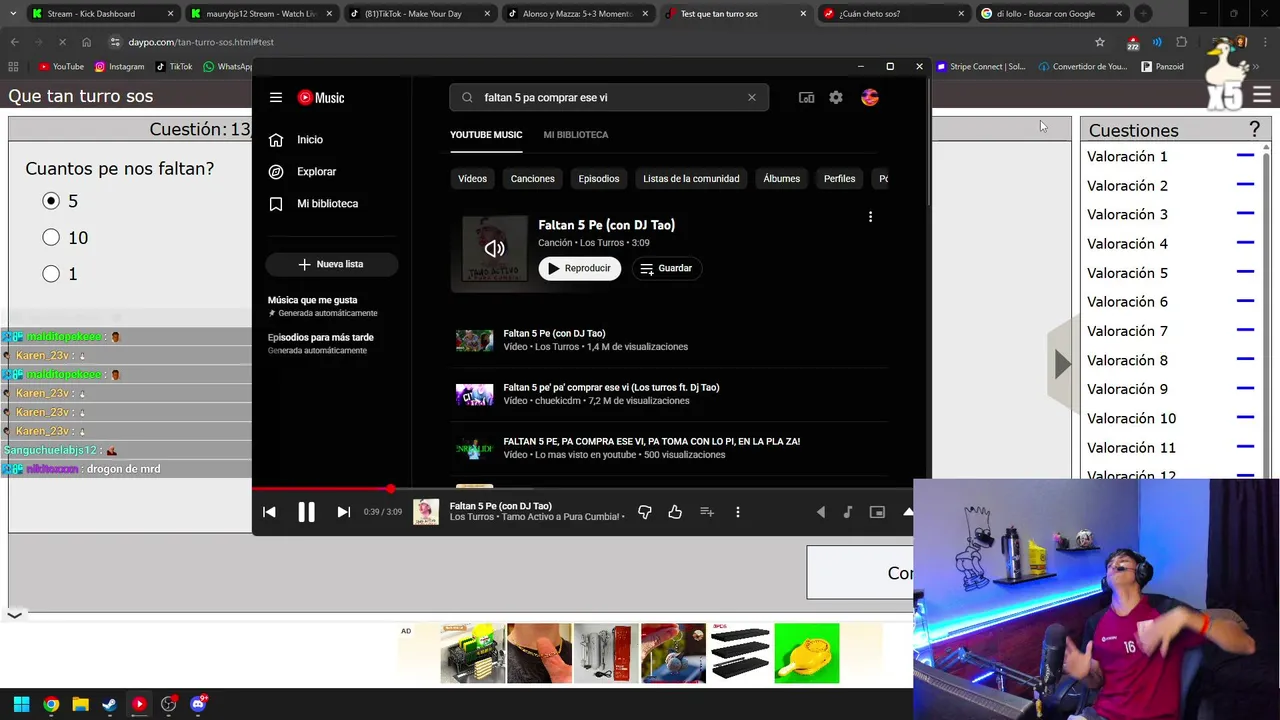Viewport: 1280px width, 720px height.
Task: Open the Instagram bookmark
Action: pyautogui.click(x=120, y=67)
